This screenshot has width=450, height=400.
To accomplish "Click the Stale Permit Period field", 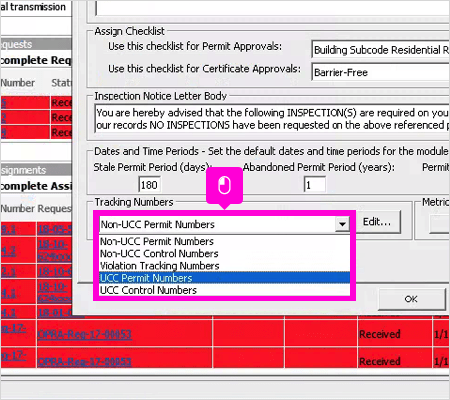I will [x=149, y=185].
